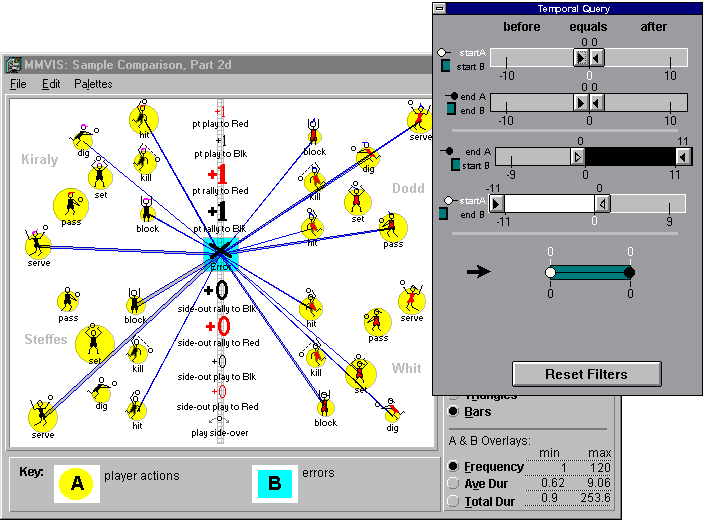The image size is (703, 520).
Task: Click Steffes' set player icon
Action: click(95, 343)
